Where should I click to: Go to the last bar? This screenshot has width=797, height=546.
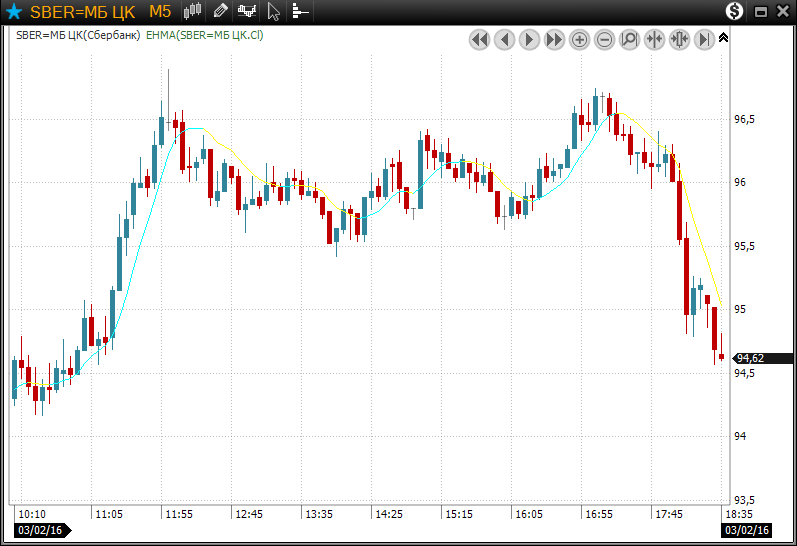(x=704, y=40)
